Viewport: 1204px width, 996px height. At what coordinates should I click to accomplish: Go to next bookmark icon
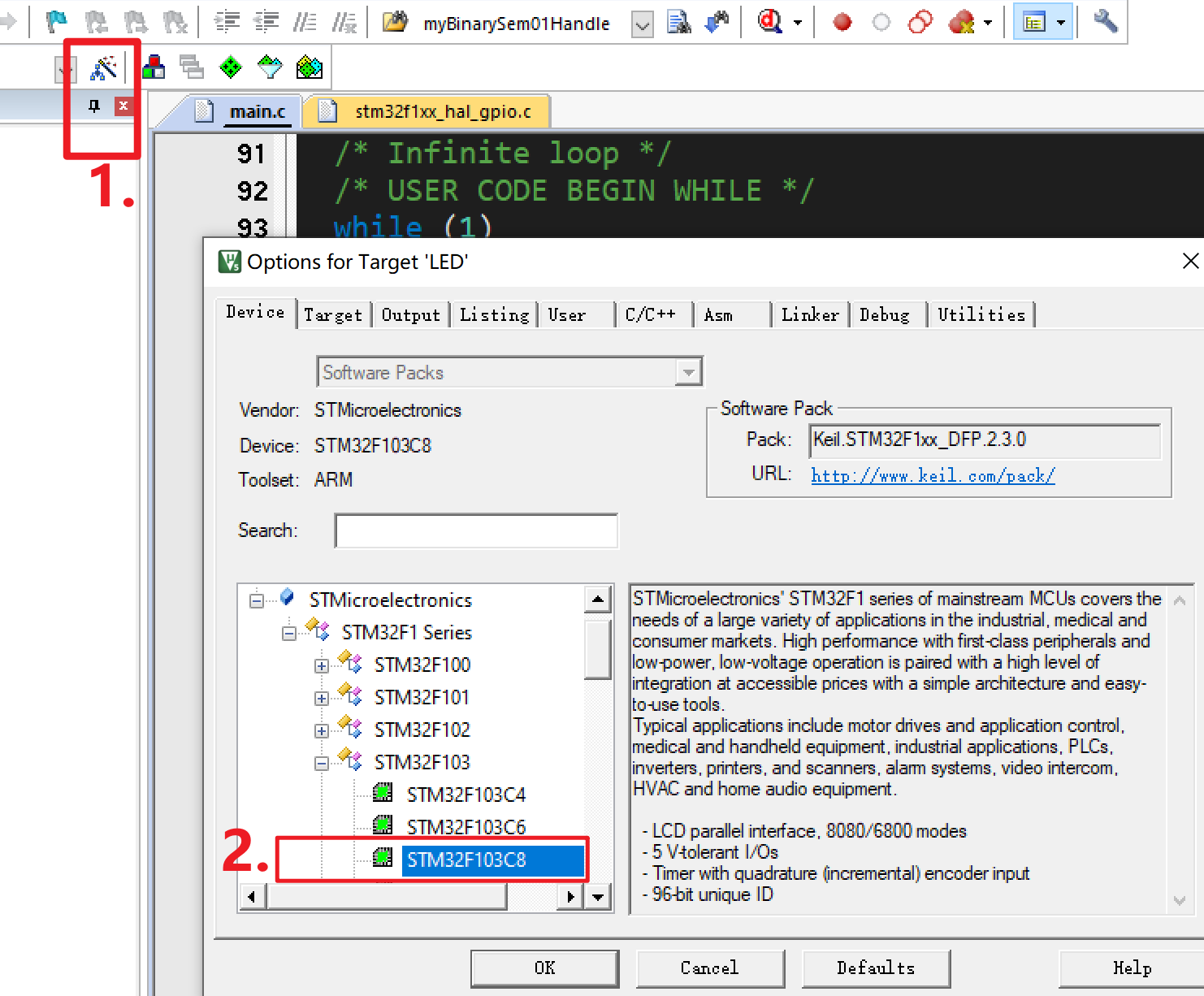pos(136,21)
